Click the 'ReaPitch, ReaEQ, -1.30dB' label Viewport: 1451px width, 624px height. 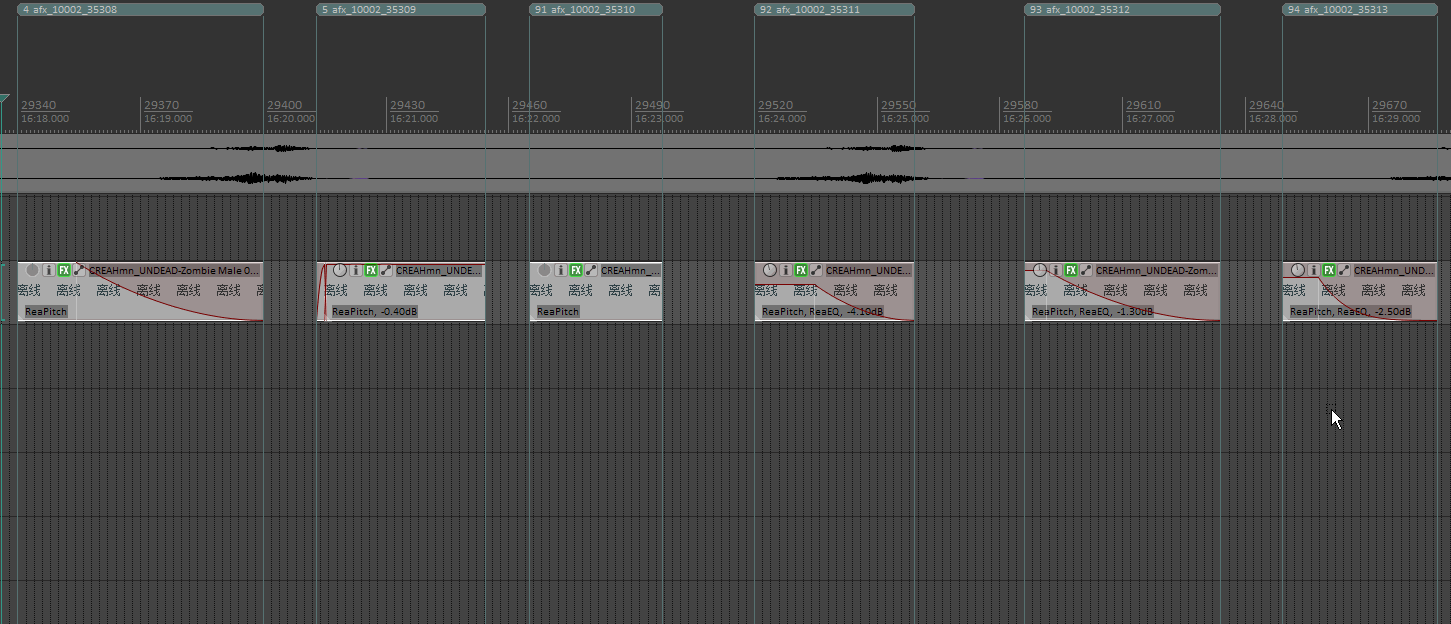tap(1092, 312)
